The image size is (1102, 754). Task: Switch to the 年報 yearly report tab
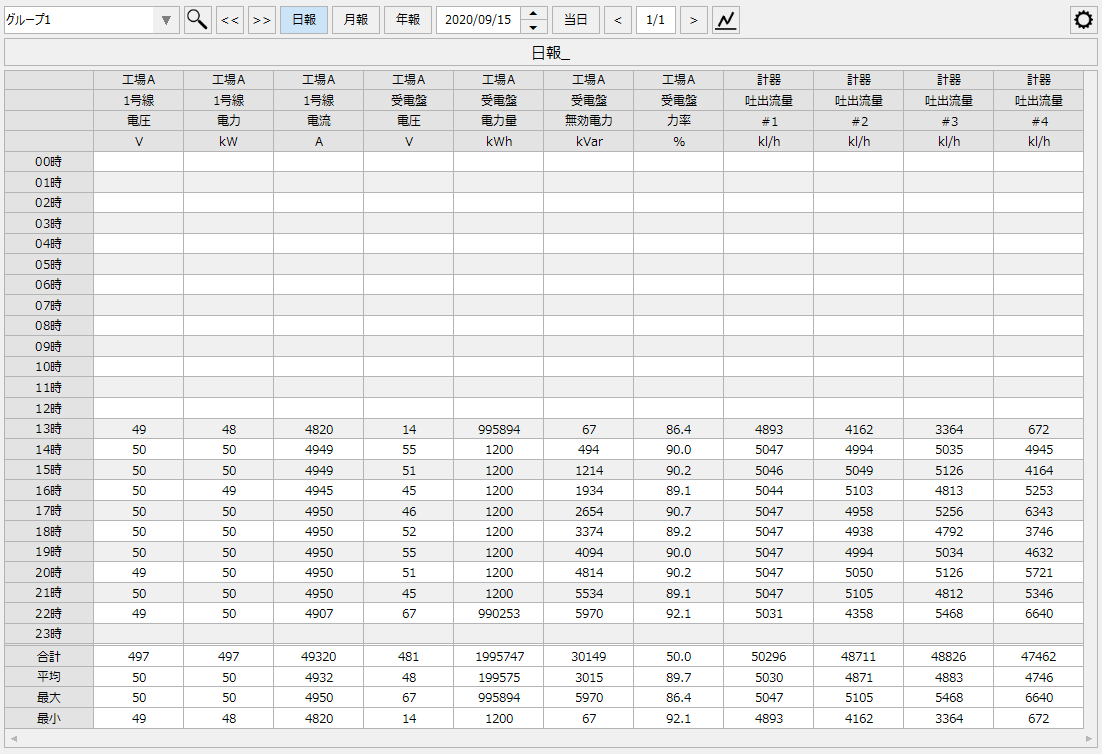(x=407, y=19)
